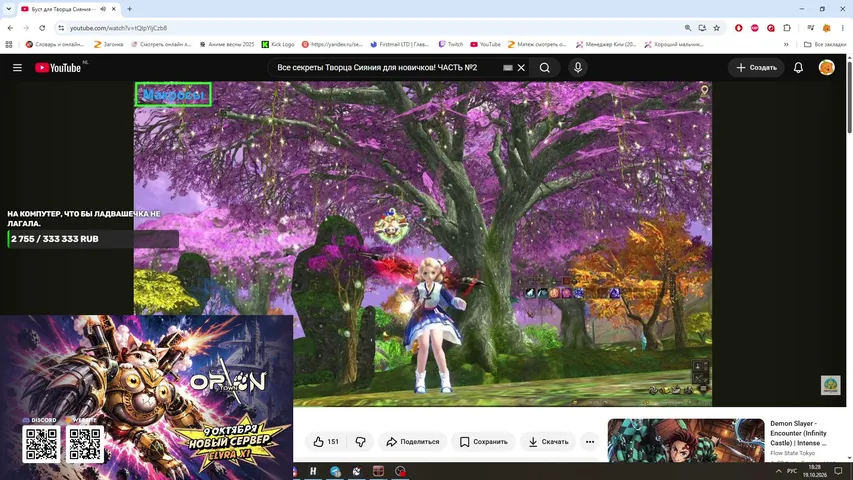Image resolution: width=853 pixels, height=480 pixels.
Task: Close the YouTube browser tab
Action: pyautogui.click(x=114, y=9)
